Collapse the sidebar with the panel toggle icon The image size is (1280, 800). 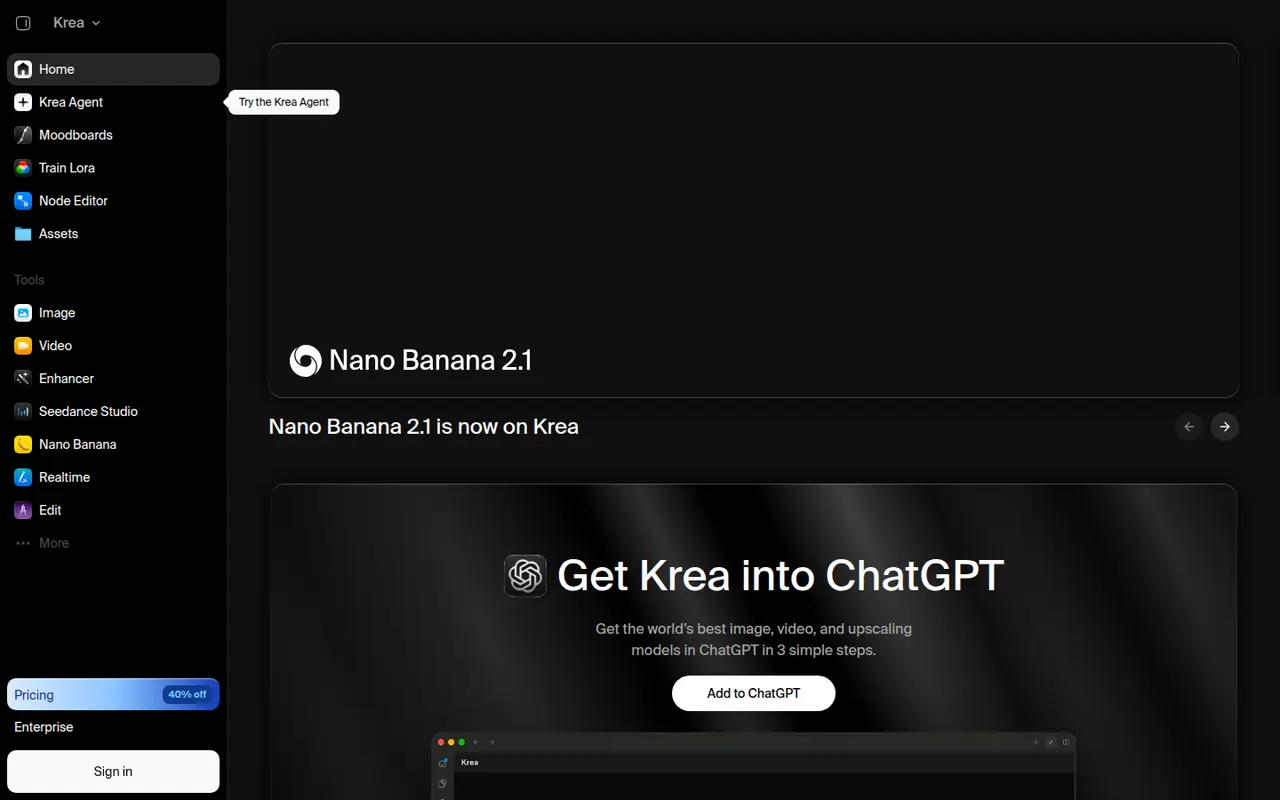pos(23,23)
